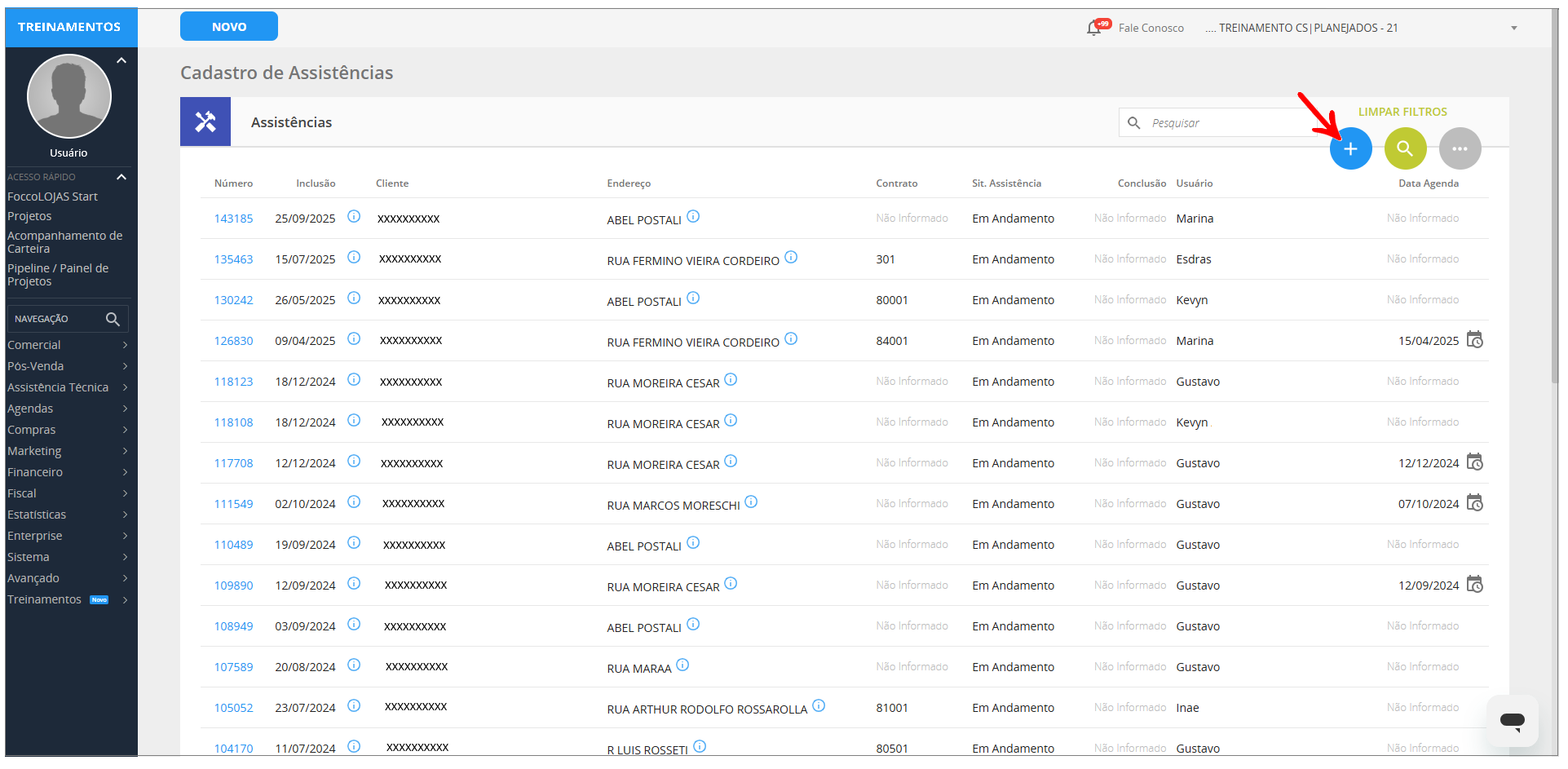Open the gray more options ellipsis button
This screenshot has height=769, width=1568.
pos(1460,149)
